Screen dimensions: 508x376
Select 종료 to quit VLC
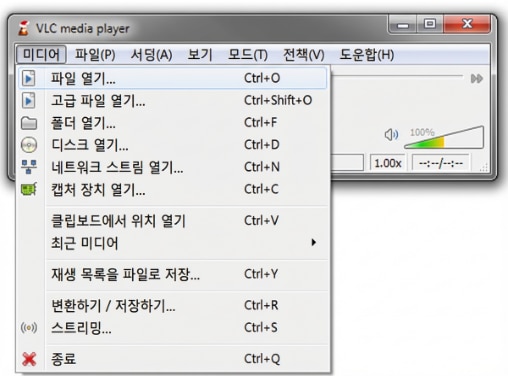pyautogui.click(x=173, y=359)
